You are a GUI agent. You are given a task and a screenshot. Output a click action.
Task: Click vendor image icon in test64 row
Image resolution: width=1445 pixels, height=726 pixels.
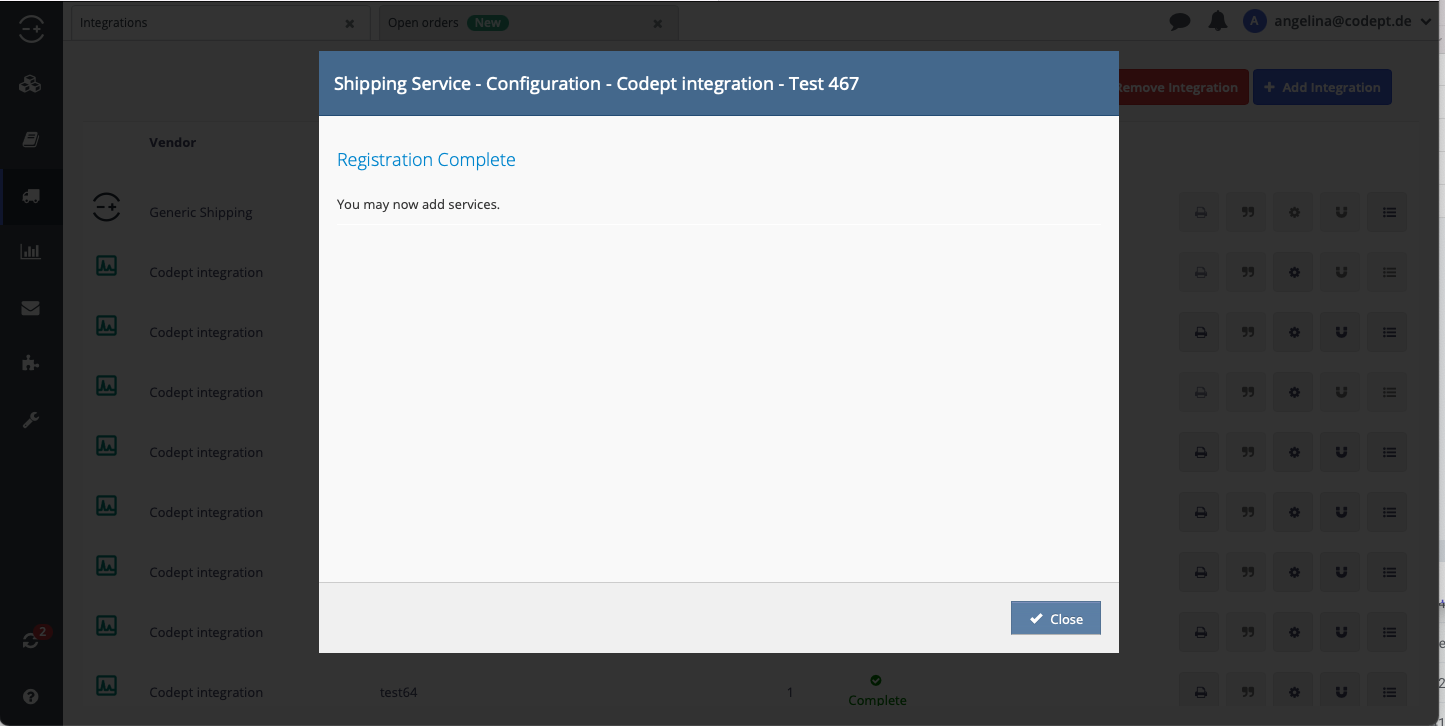[x=106, y=686]
